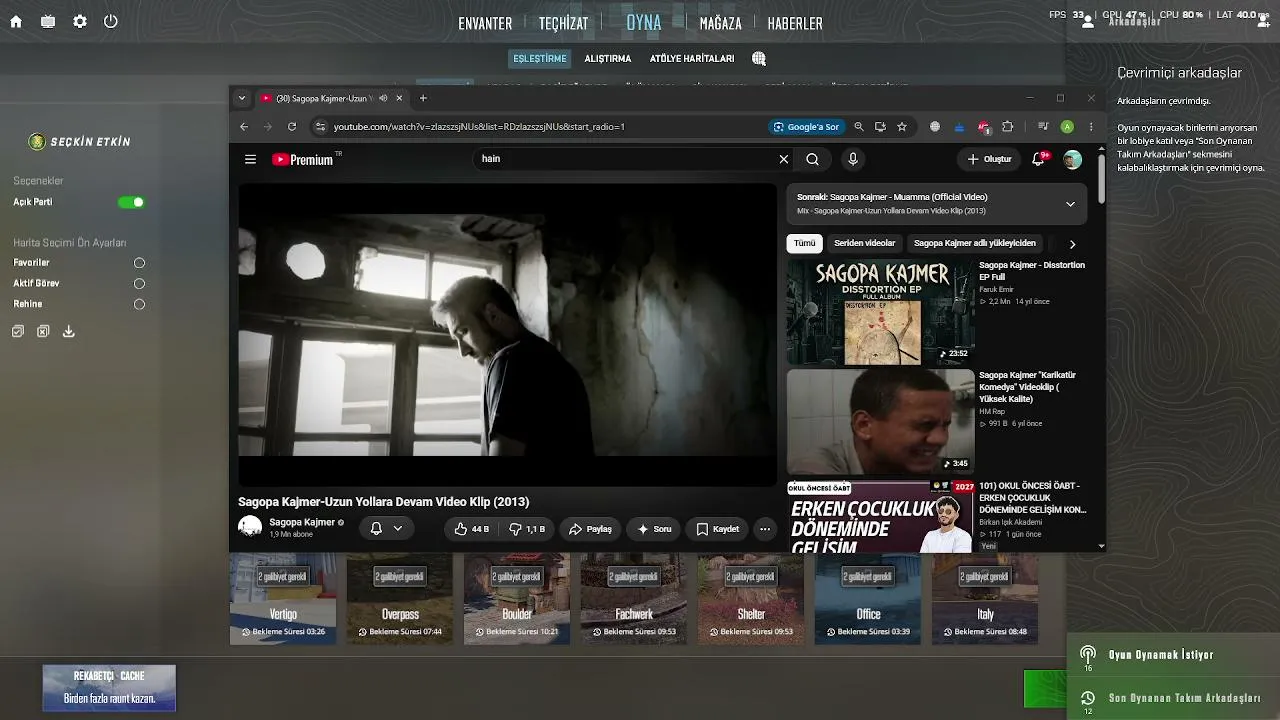
Task: Go to the CS2 home screen icon
Action: (16, 22)
